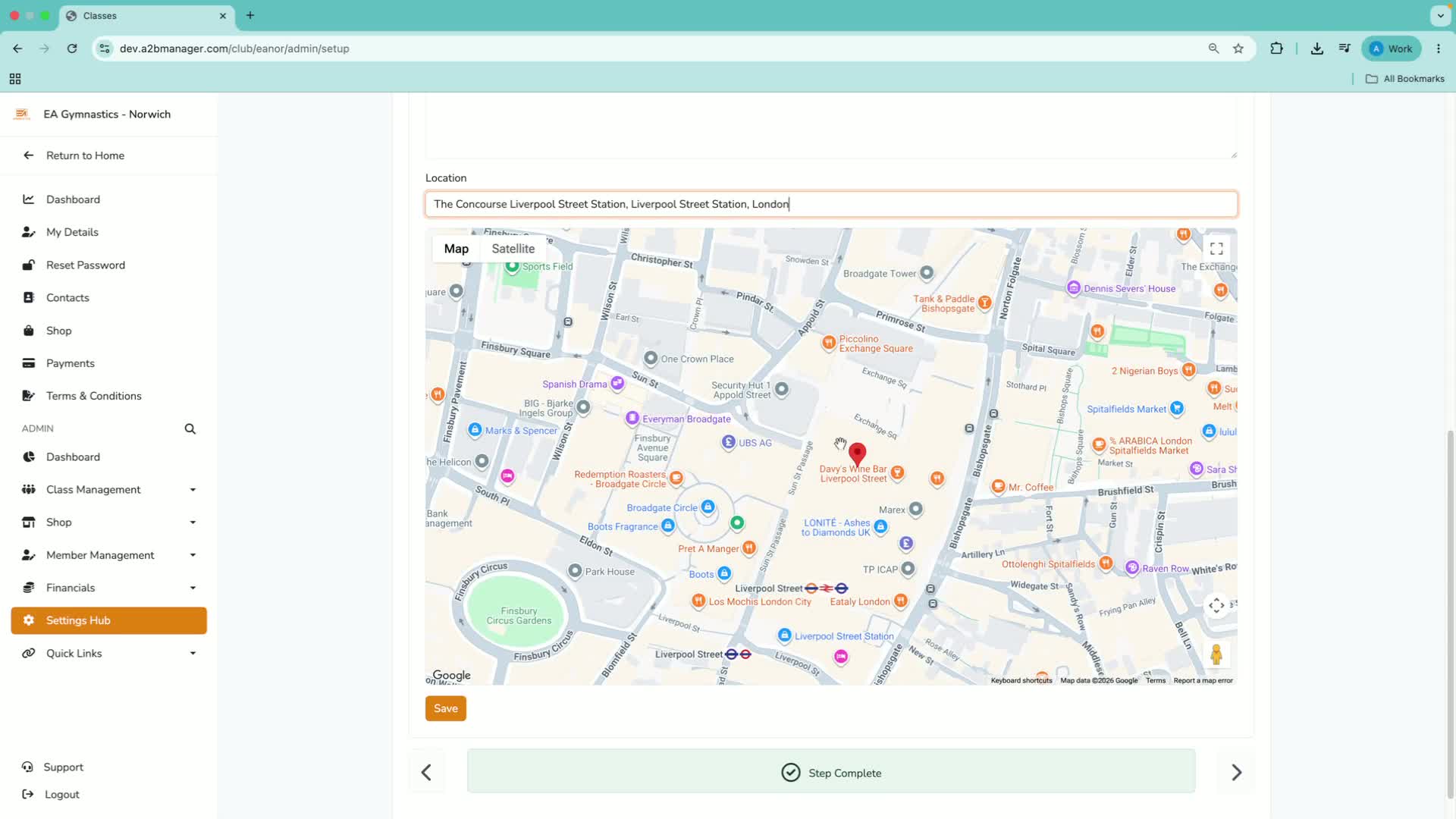1456x819 pixels.
Task: Click the admin search magnifier icon
Action: tap(190, 429)
